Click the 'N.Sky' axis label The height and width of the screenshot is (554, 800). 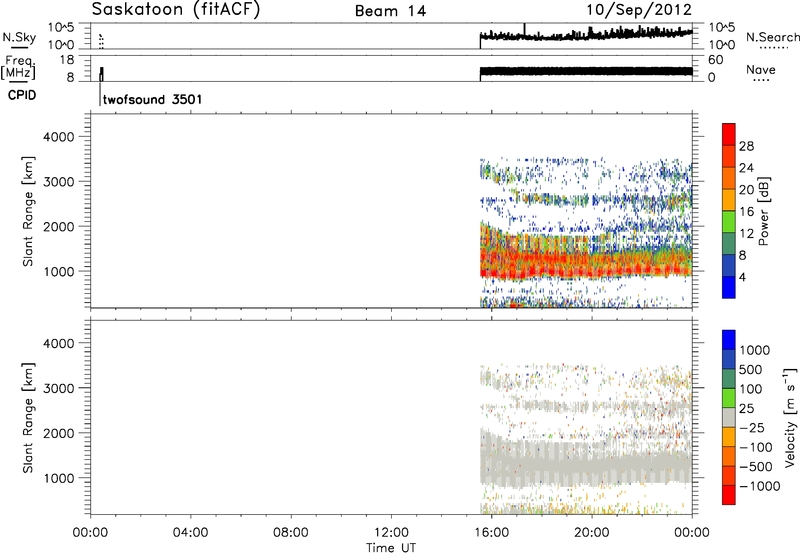click(x=19, y=37)
